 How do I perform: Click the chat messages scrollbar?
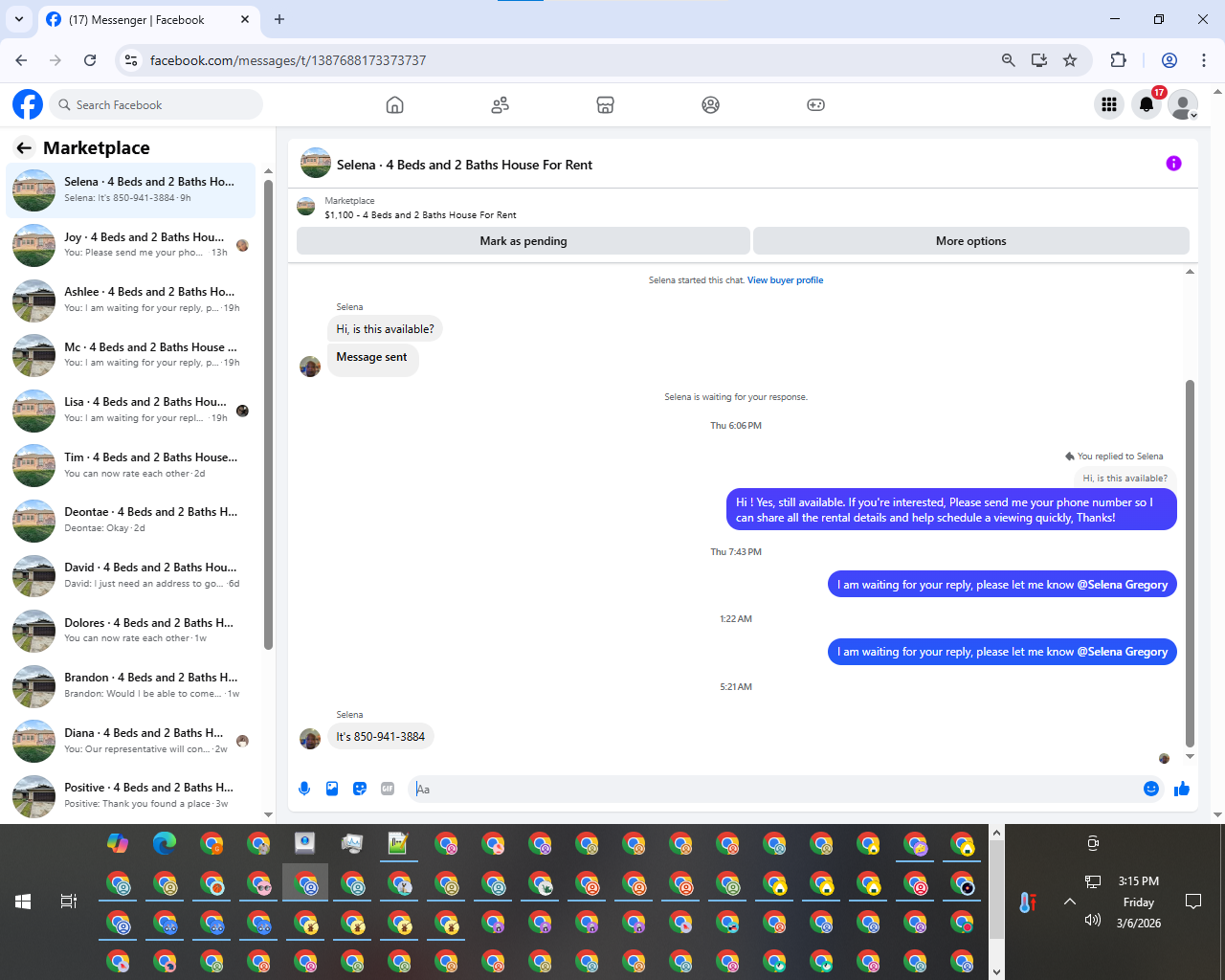tap(1191, 563)
